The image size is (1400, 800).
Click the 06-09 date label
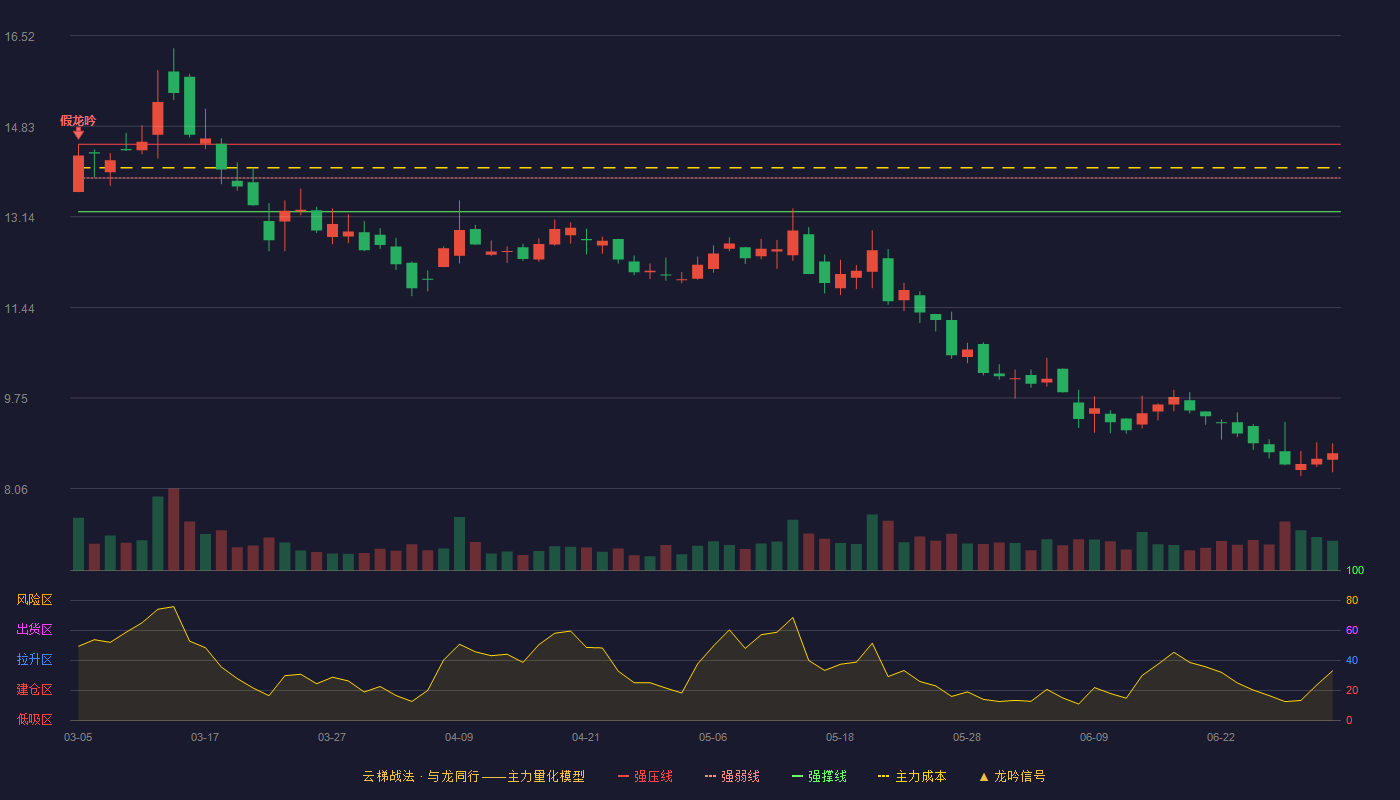point(1094,737)
